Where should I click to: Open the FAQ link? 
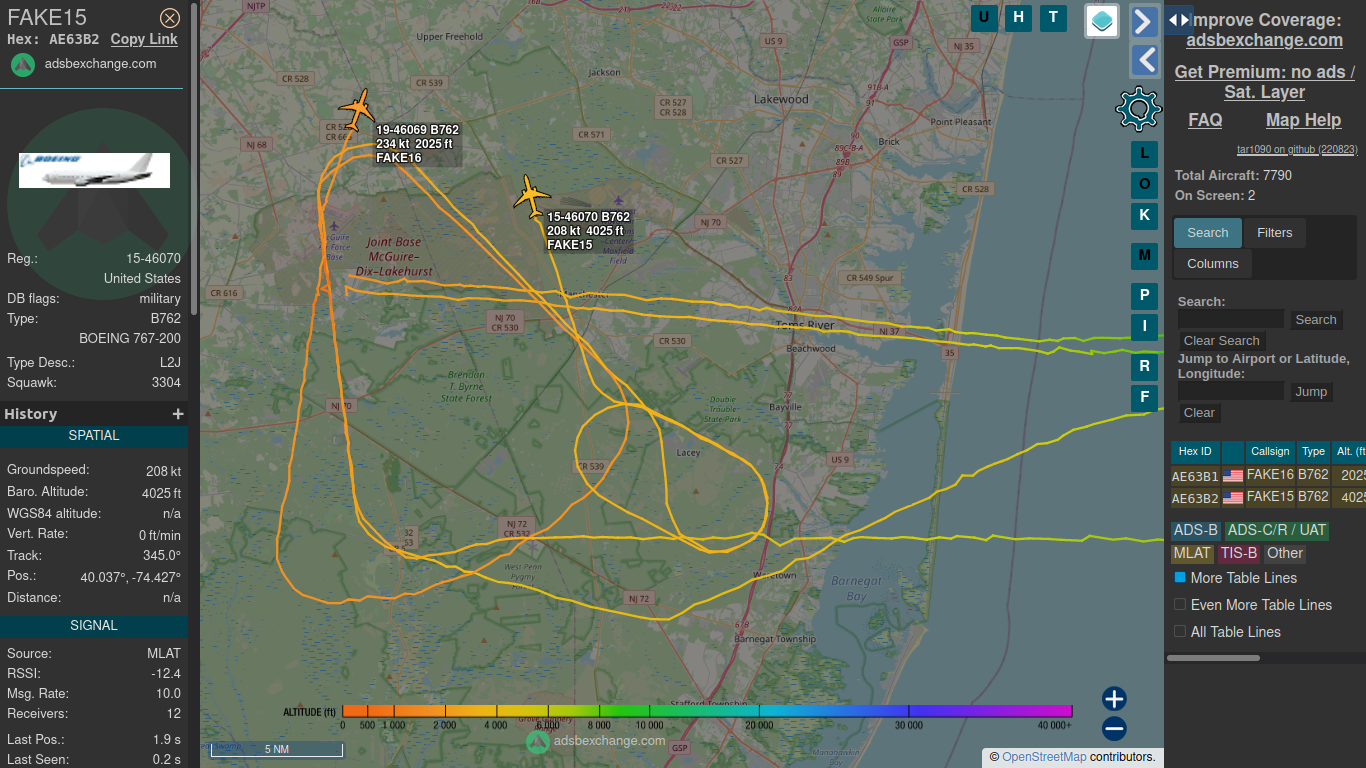click(1205, 120)
